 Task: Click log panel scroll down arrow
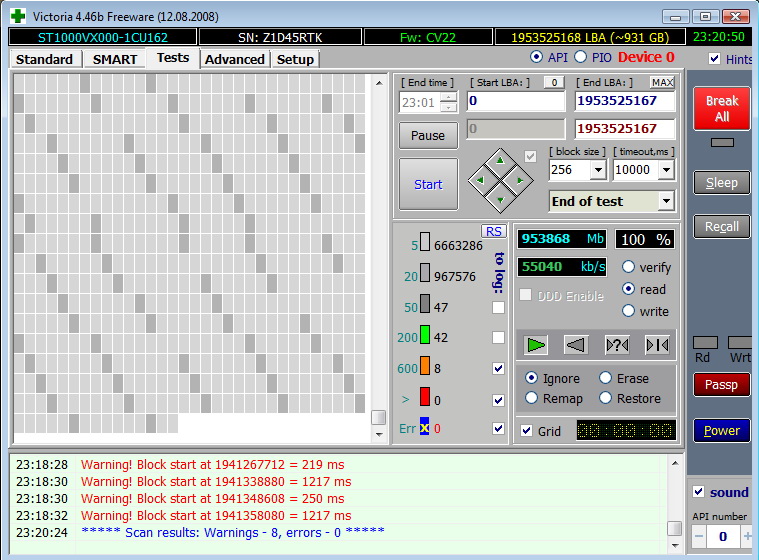[x=675, y=545]
